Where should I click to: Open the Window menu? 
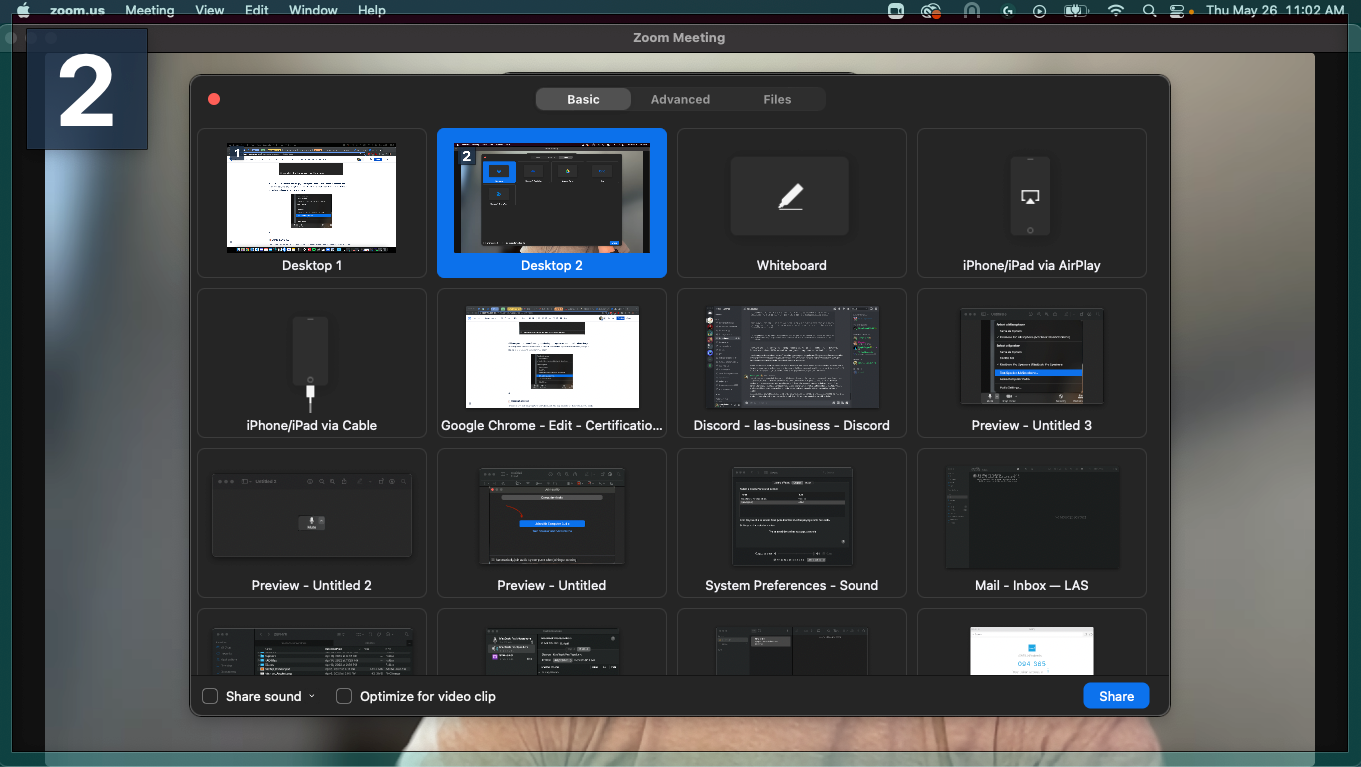[313, 10]
